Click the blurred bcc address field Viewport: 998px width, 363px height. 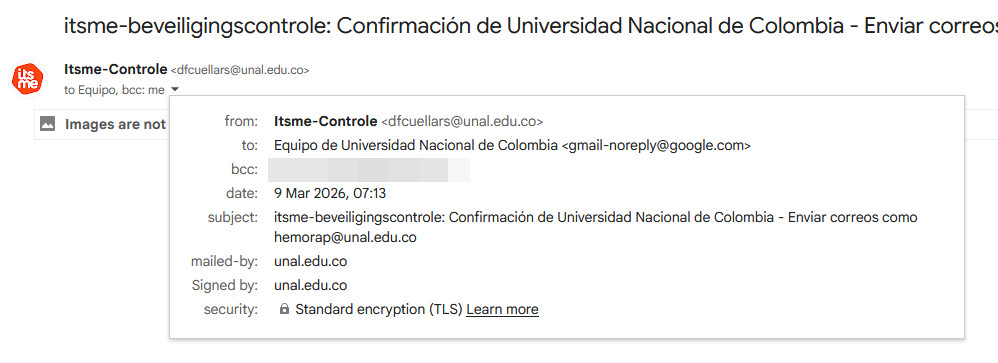coord(369,169)
